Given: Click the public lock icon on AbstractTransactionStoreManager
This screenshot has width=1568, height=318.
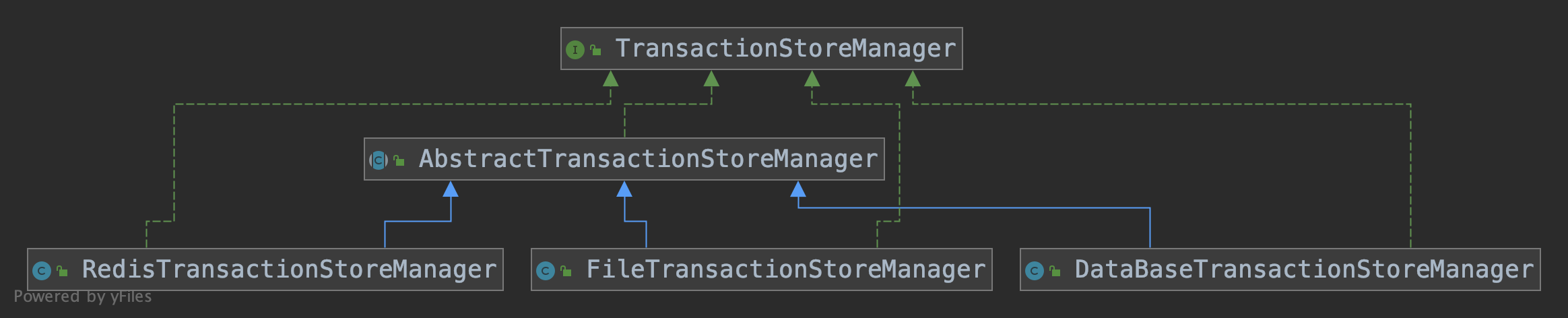Looking at the screenshot, I should coord(399,160).
